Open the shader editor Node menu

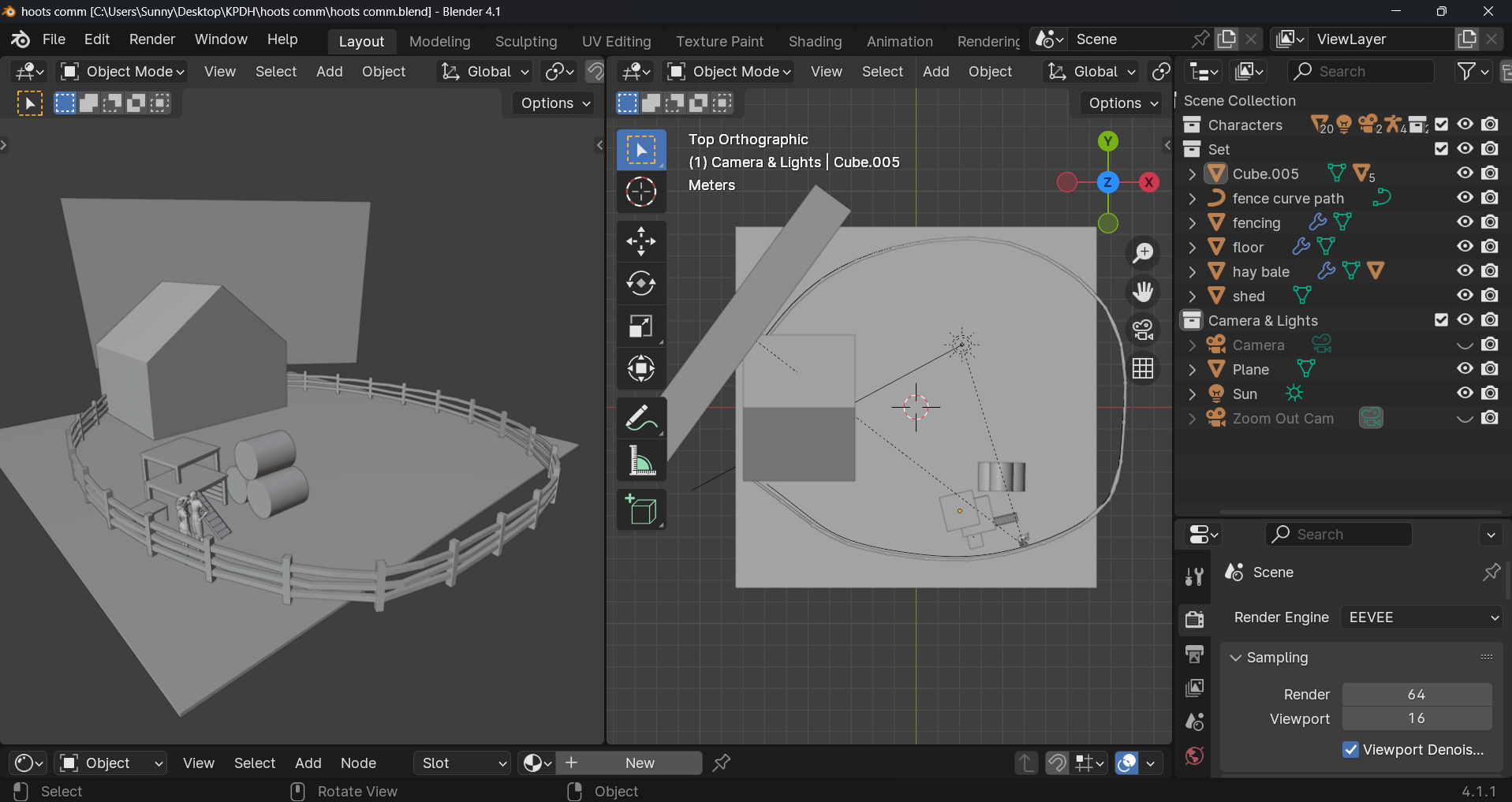[x=358, y=763]
